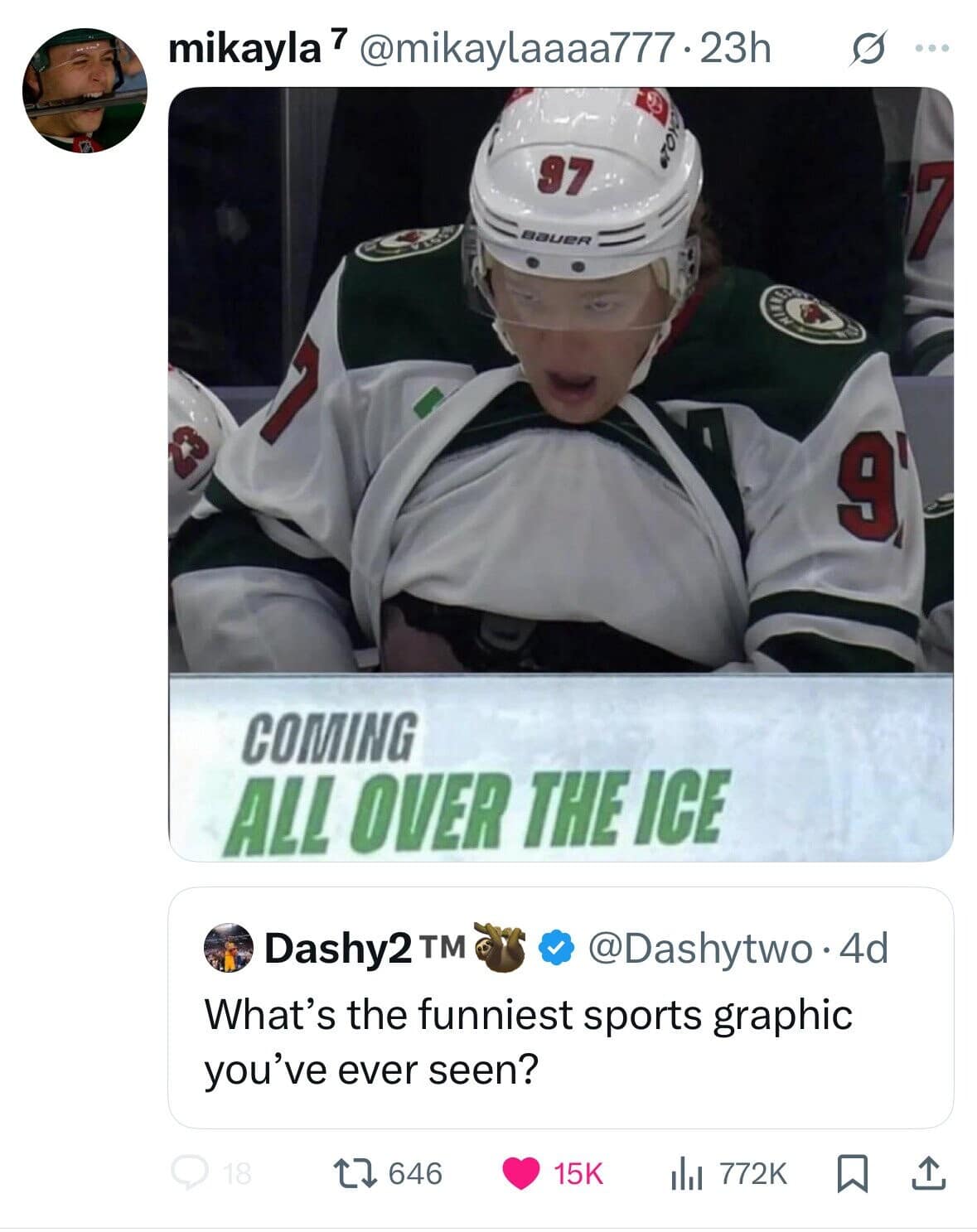The height and width of the screenshot is (1232, 977).
Task: Click the blue verified badge
Action: pos(559,947)
